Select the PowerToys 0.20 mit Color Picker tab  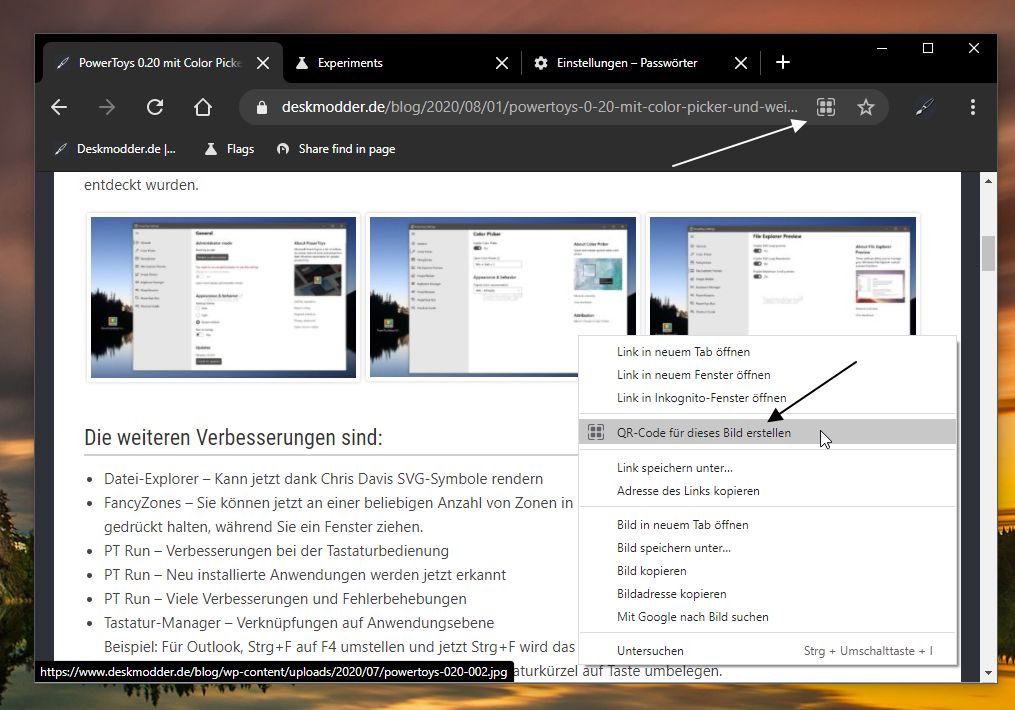click(x=162, y=63)
